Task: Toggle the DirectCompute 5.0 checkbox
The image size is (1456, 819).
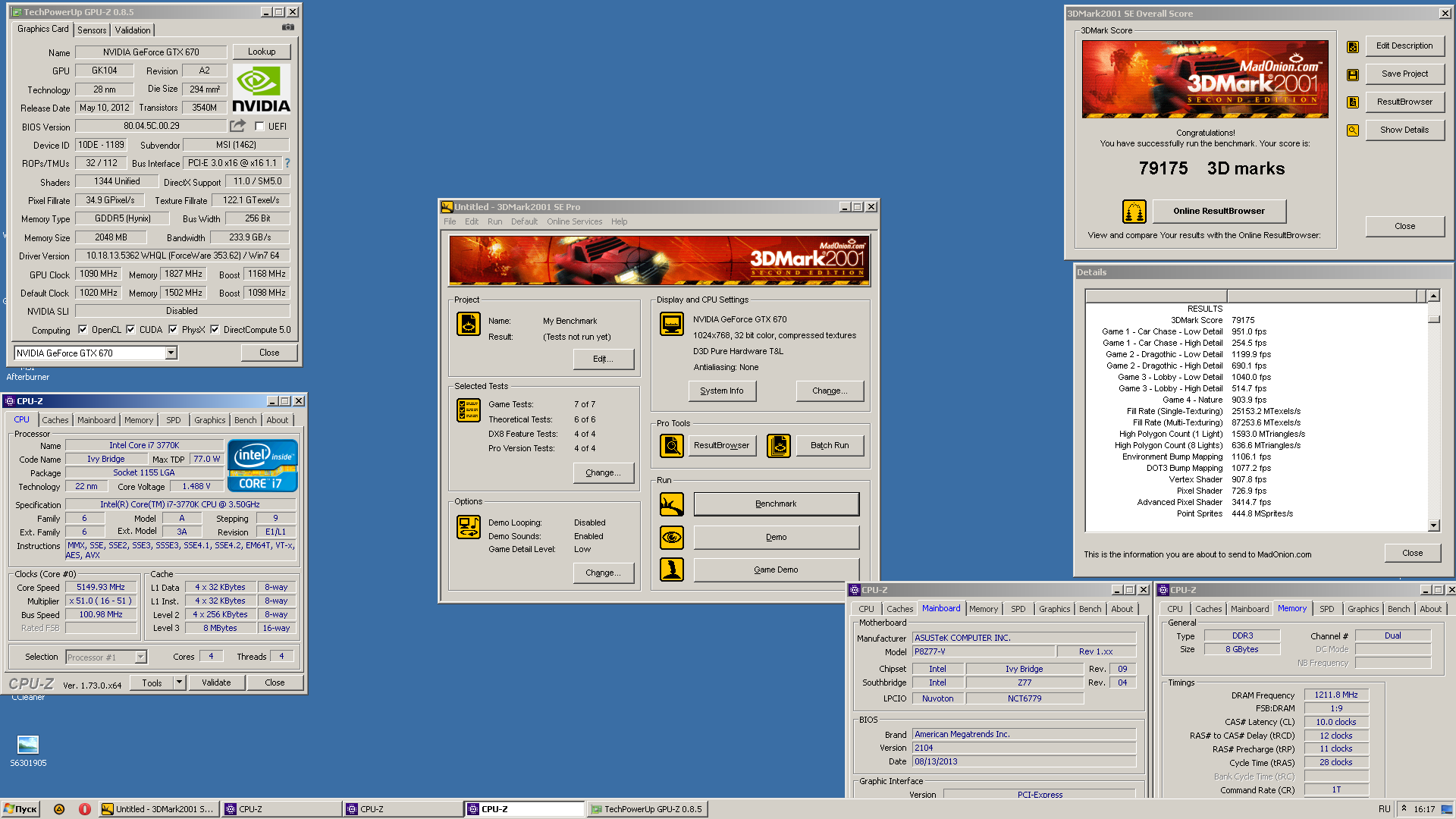Action: [215, 330]
